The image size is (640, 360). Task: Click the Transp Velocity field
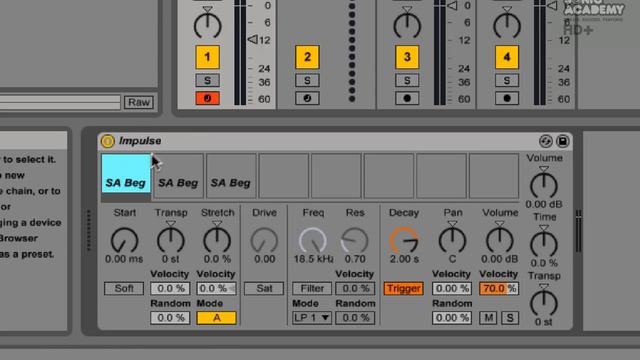[x=170, y=289]
